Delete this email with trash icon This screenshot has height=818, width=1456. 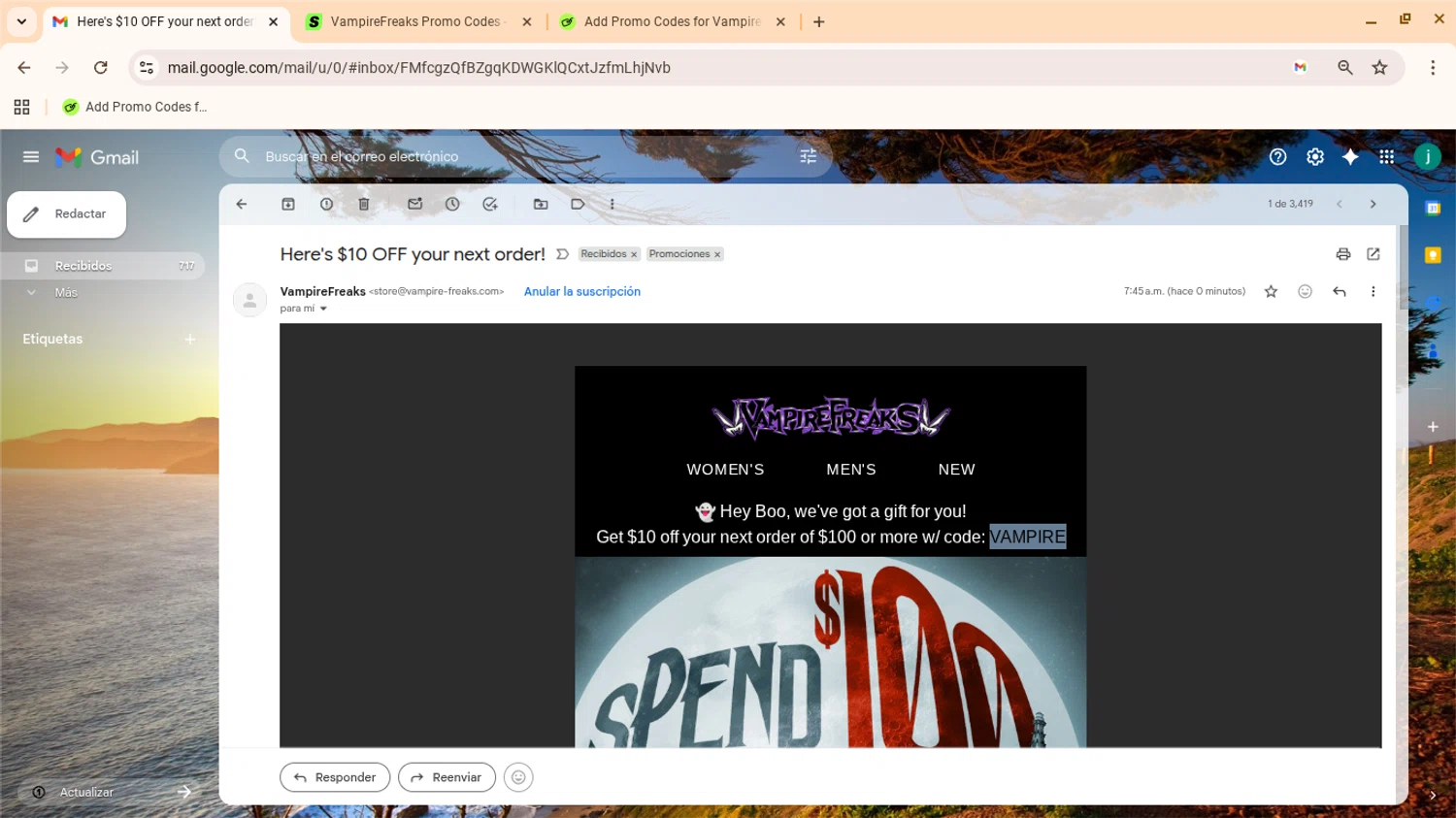[364, 204]
